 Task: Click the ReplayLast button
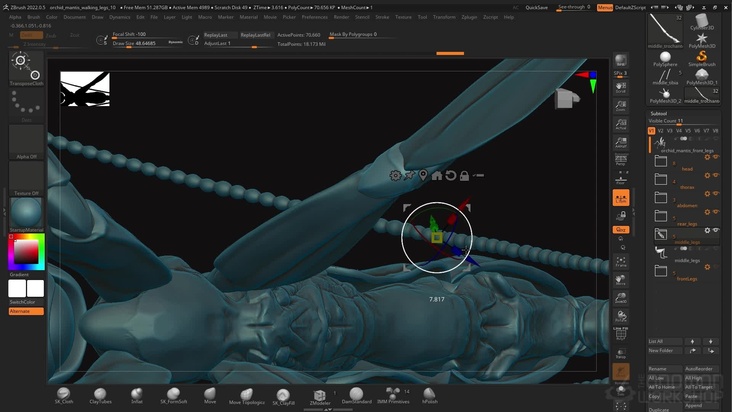216,34
